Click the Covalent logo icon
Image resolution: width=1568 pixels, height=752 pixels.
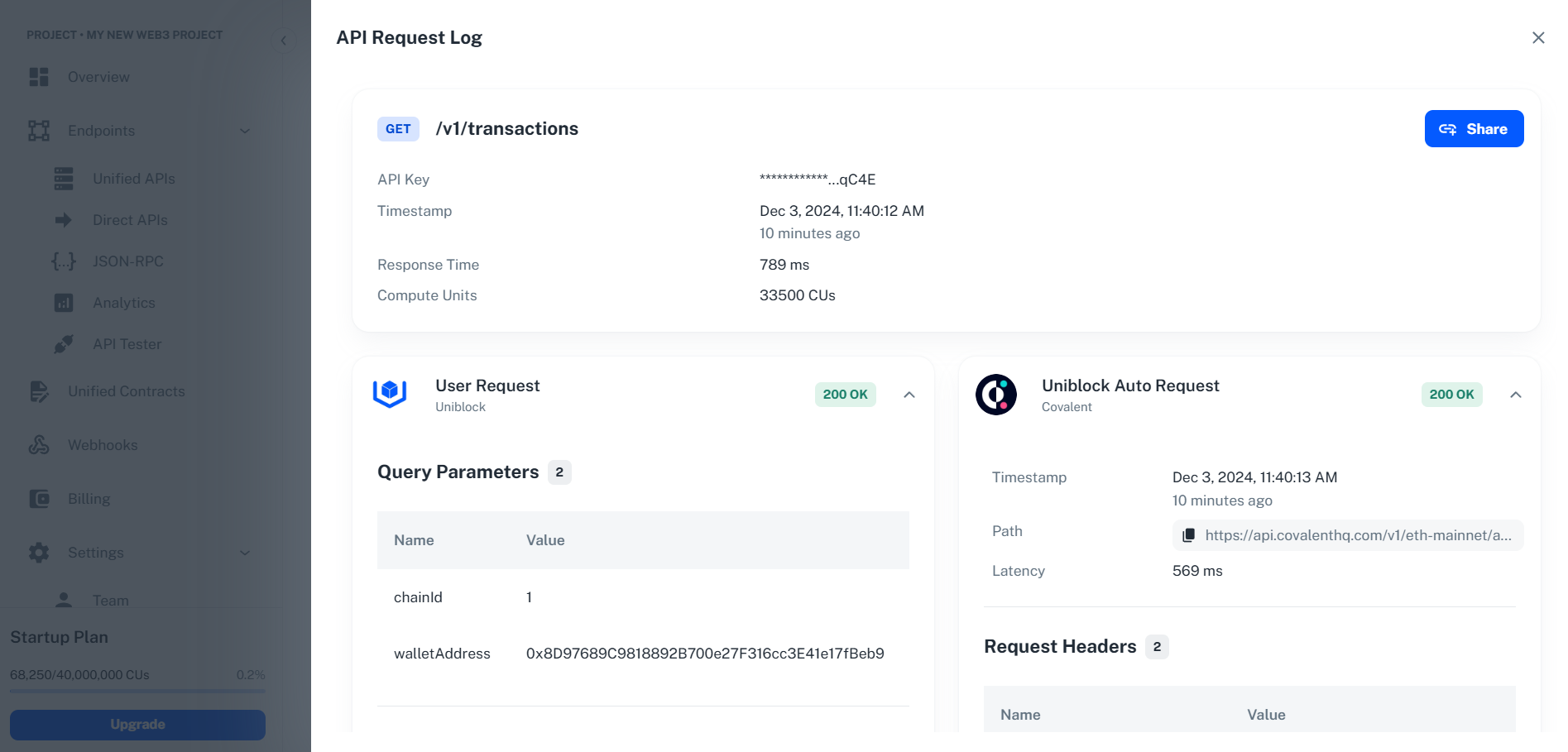[x=996, y=395]
